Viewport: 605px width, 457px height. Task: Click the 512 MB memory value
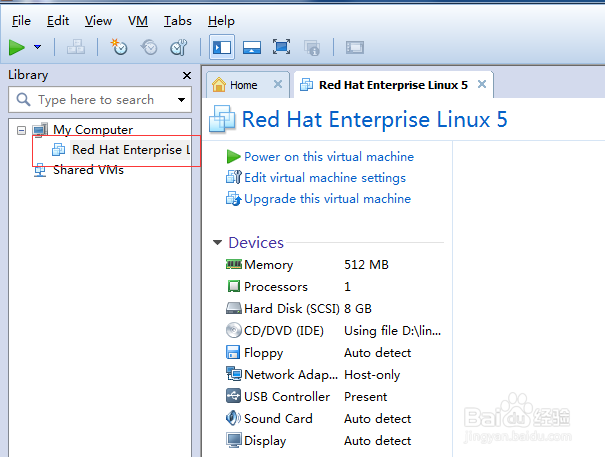click(366, 265)
